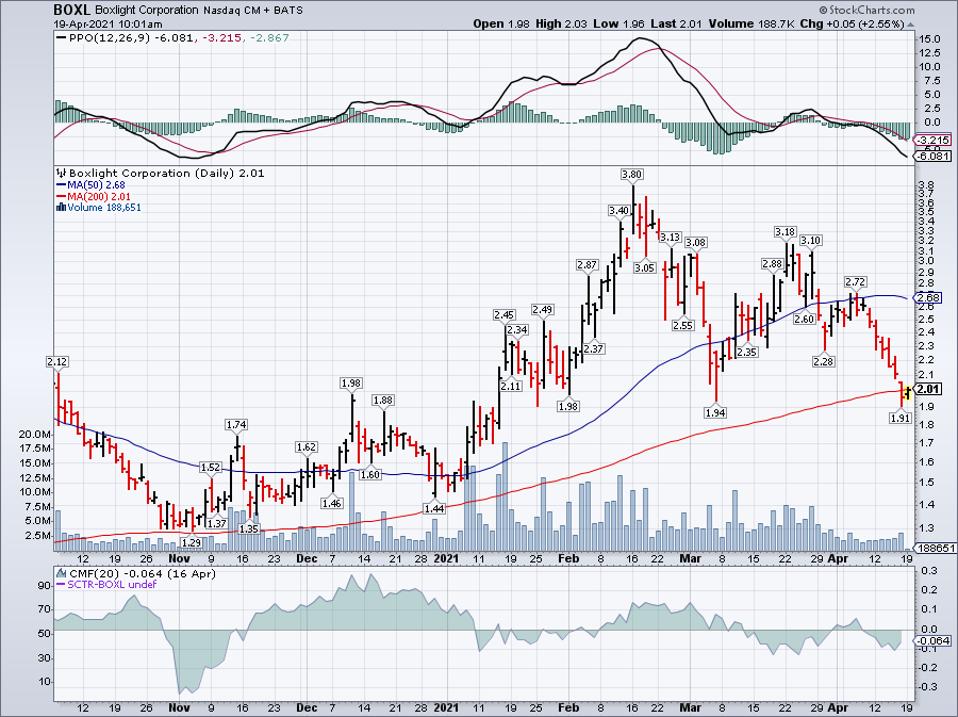Screen dimensions: 958x717
Task: Click the Boxlight Corporation (Daily) 2.01 legend
Action: point(166,173)
